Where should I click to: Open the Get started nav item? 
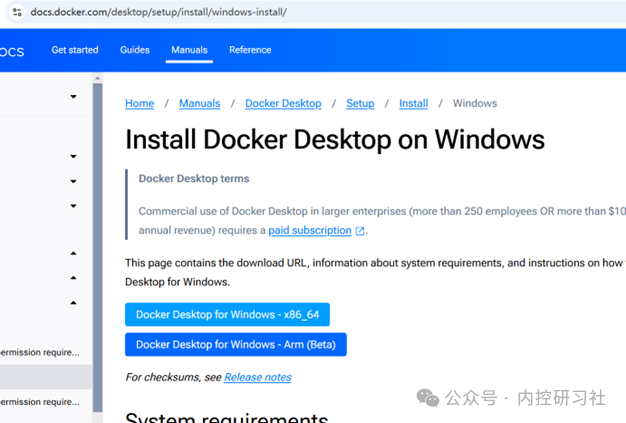[75, 50]
